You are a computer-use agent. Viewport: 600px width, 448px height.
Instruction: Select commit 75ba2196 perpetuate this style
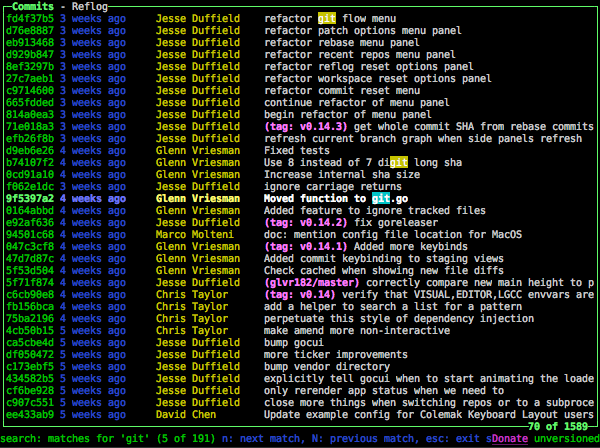(x=300, y=318)
